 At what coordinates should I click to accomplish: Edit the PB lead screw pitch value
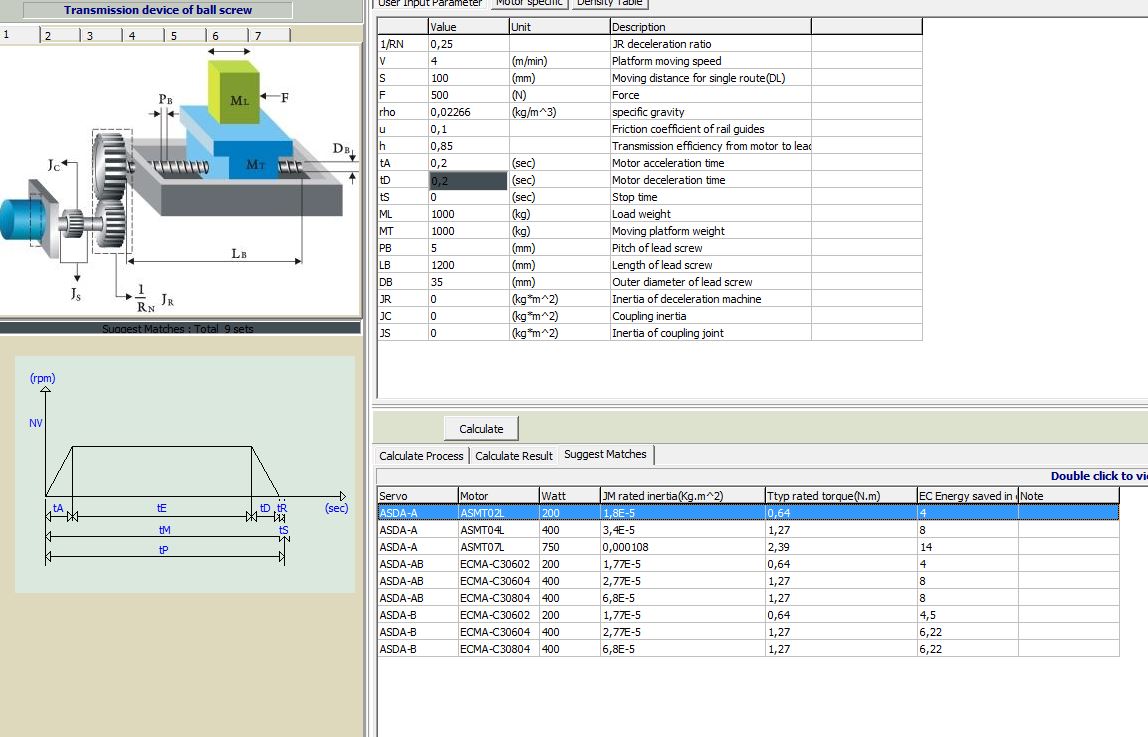469,248
